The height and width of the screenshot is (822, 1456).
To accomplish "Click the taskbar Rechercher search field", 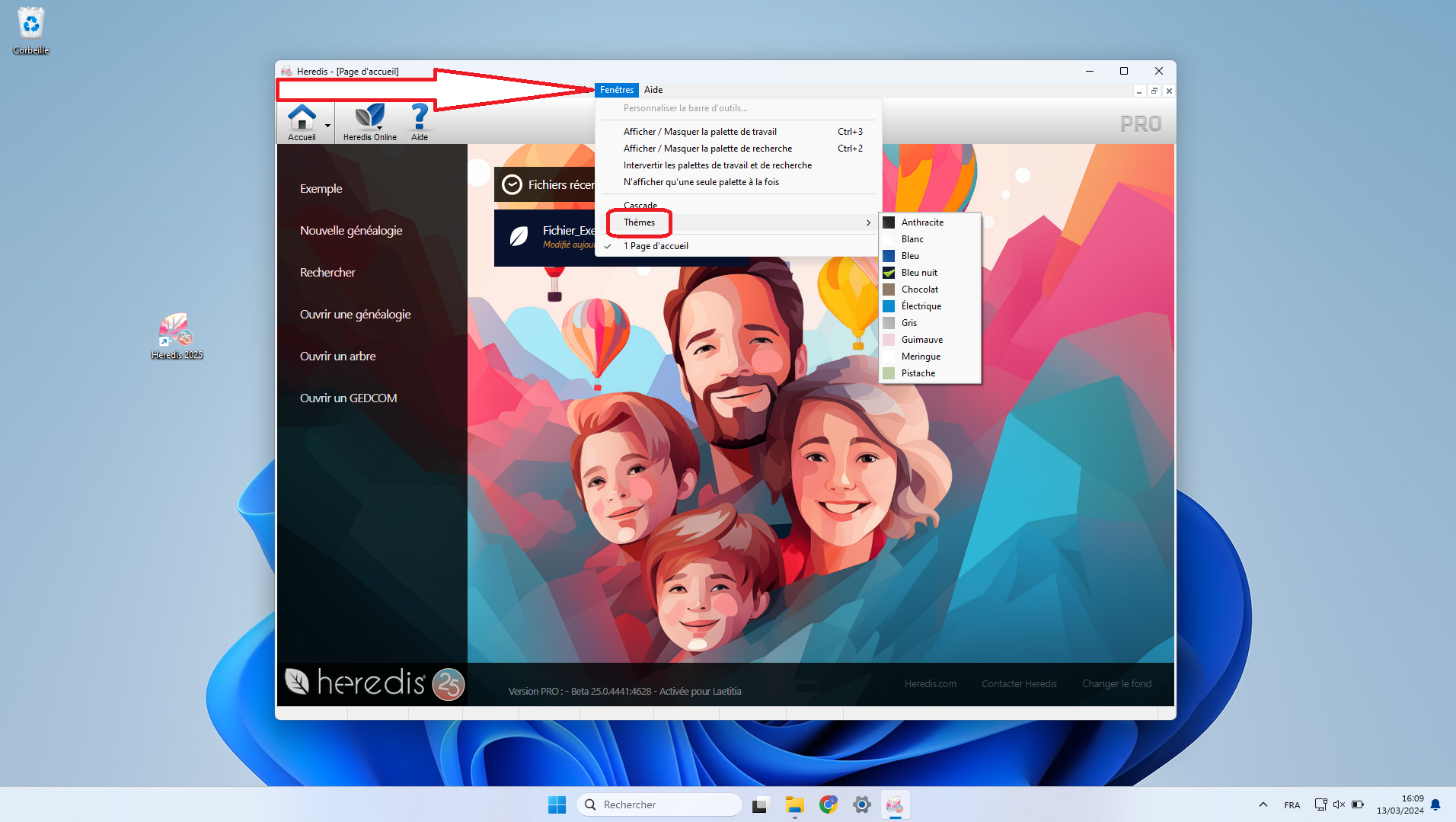I will click(659, 804).
